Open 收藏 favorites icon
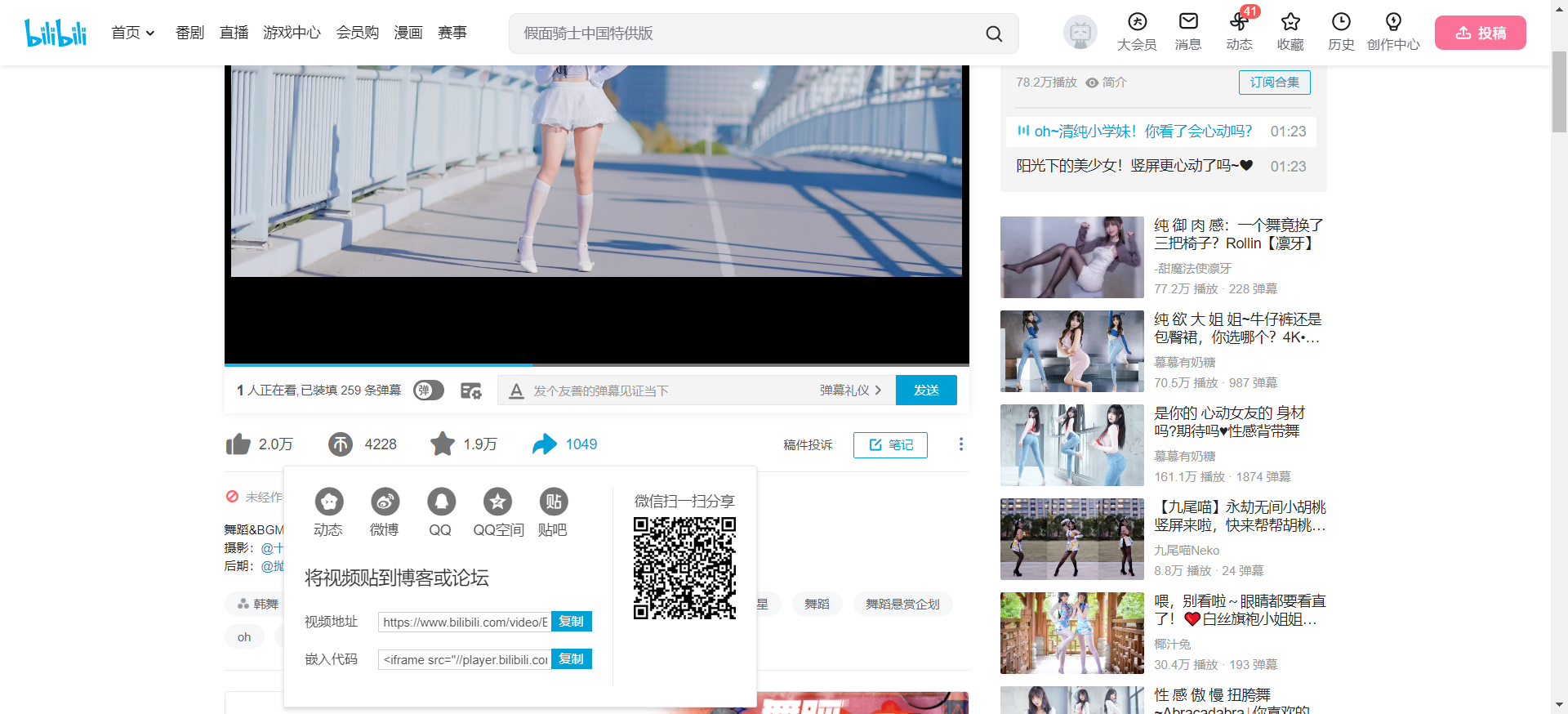 pyautogui.click(x=1290, y=33)
